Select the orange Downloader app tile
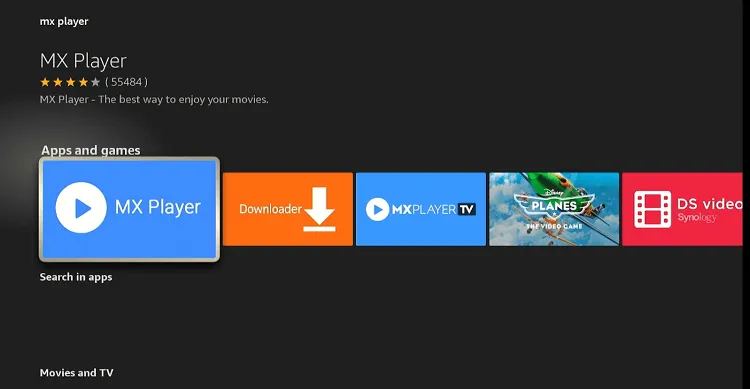The image size is (750, 389). tap(287, 209)
